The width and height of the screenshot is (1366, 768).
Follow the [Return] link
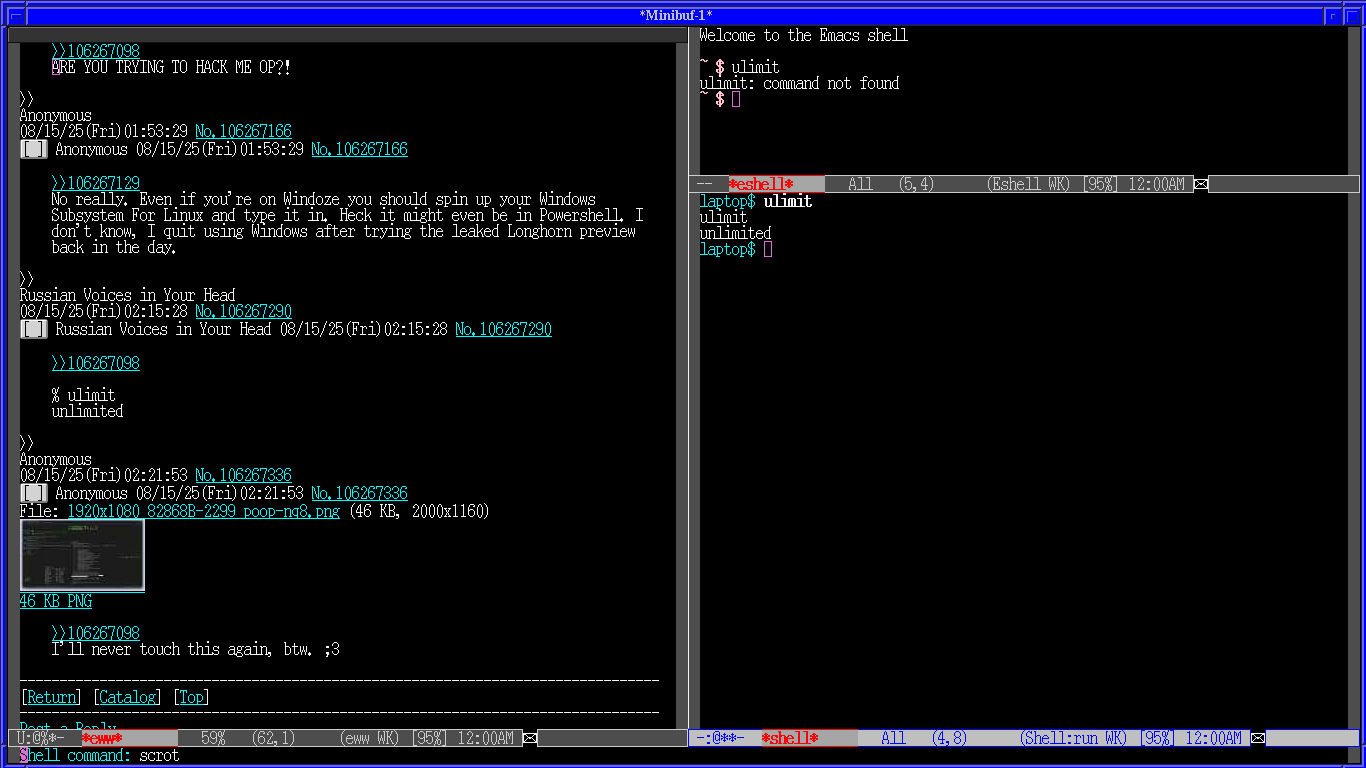coord(52,698)
